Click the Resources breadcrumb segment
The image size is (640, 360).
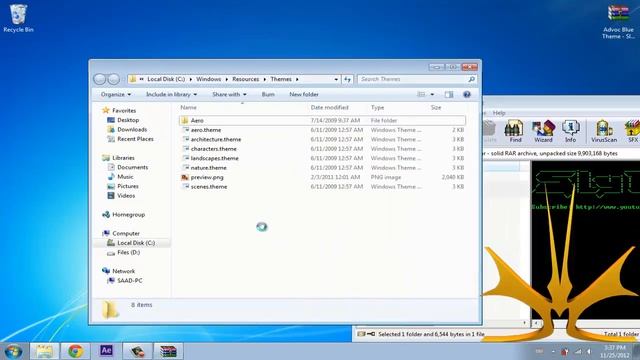pyautogui.click(x=245, y=79)
